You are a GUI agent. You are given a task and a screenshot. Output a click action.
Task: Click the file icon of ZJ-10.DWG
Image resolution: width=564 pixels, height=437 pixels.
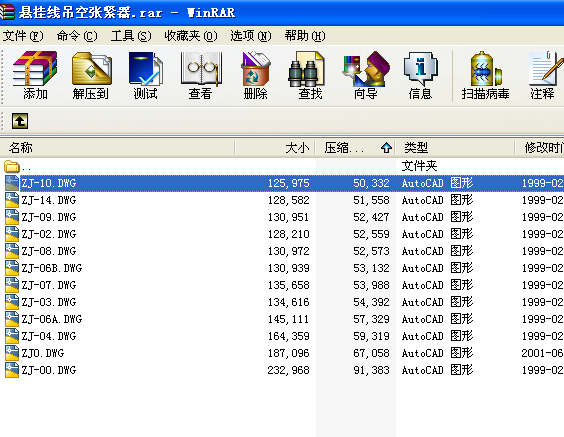(x=12, y=183)
